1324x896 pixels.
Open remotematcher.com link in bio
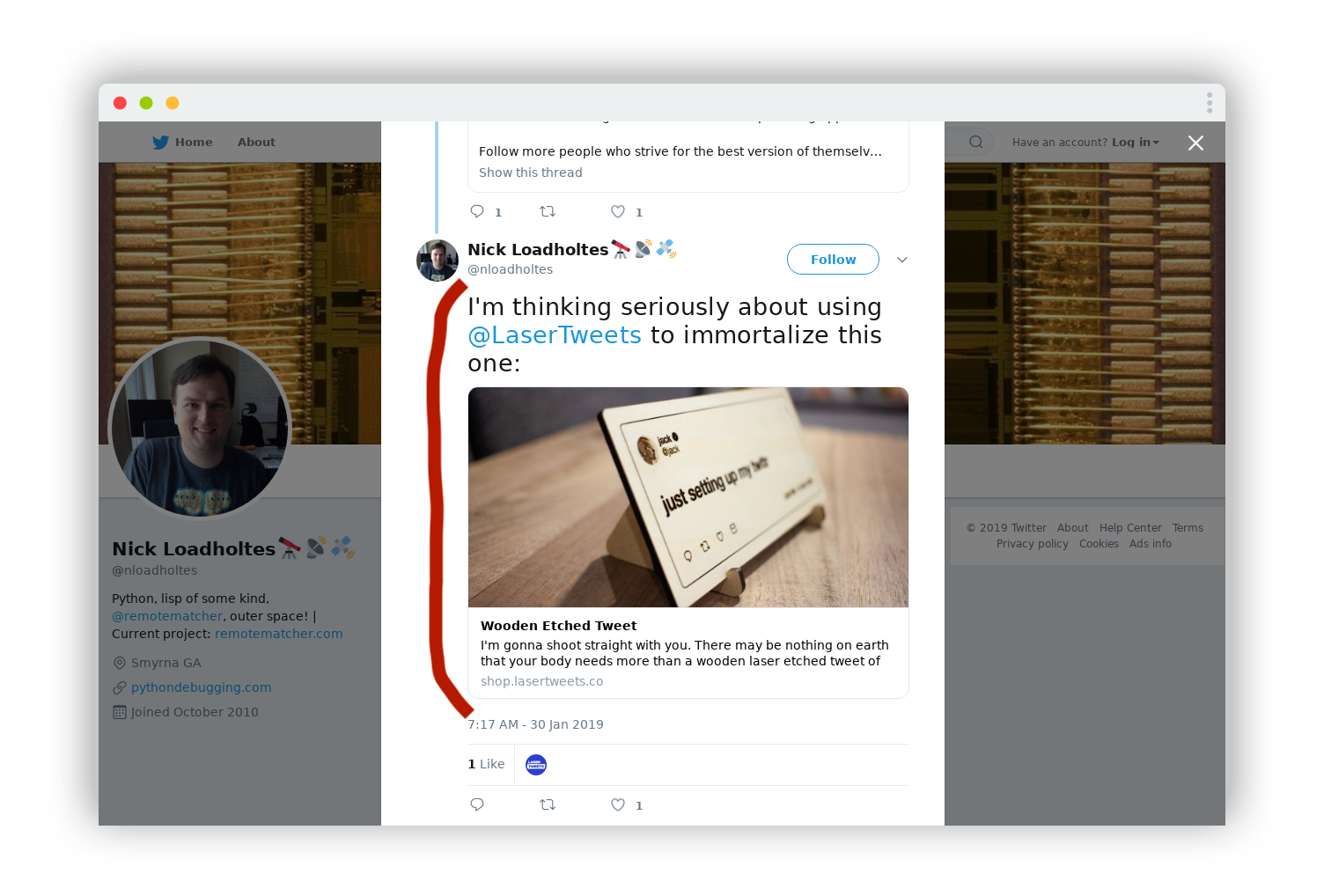(x=279, y=634)
